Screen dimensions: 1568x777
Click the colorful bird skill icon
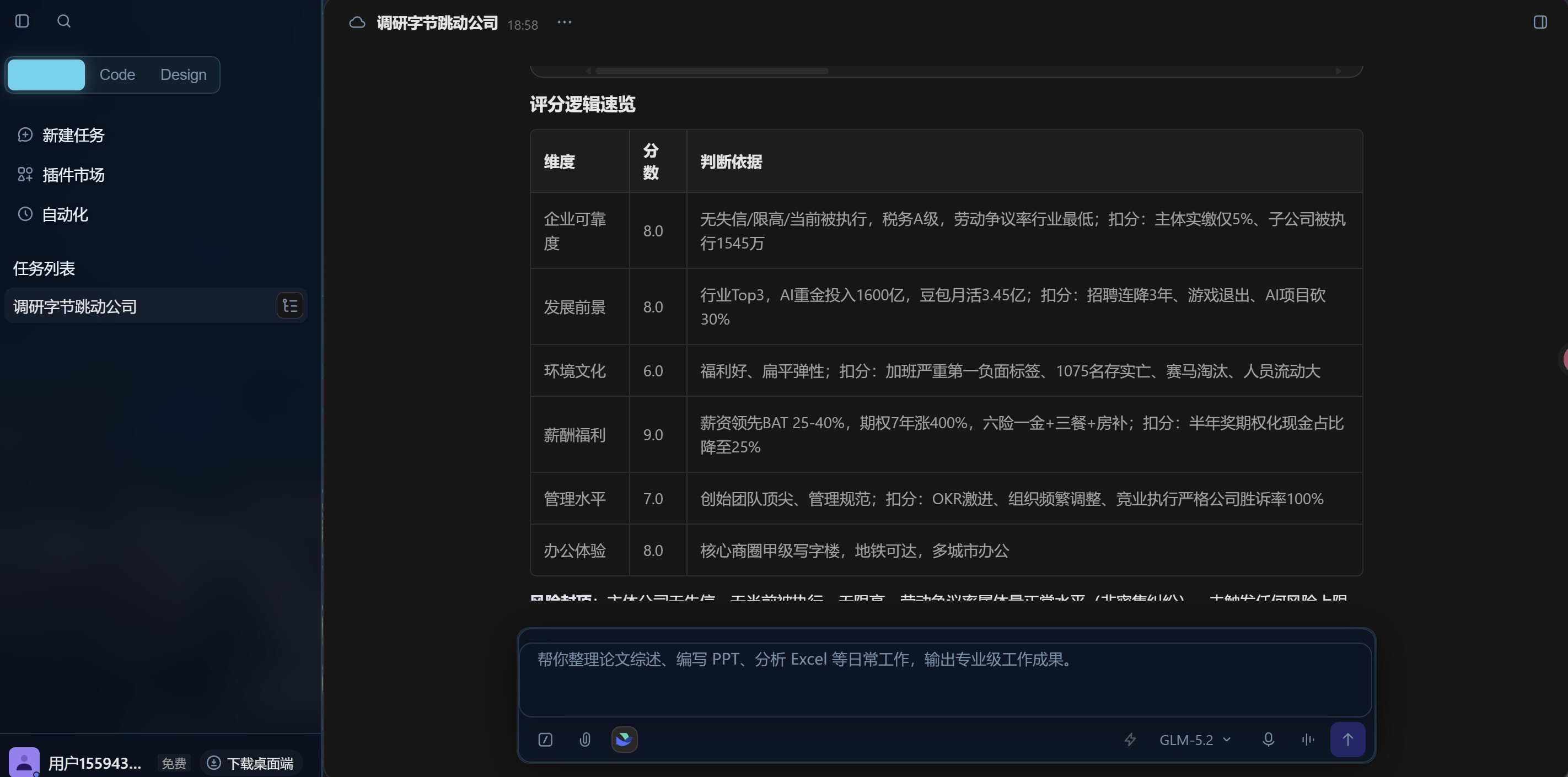[625, 740]
